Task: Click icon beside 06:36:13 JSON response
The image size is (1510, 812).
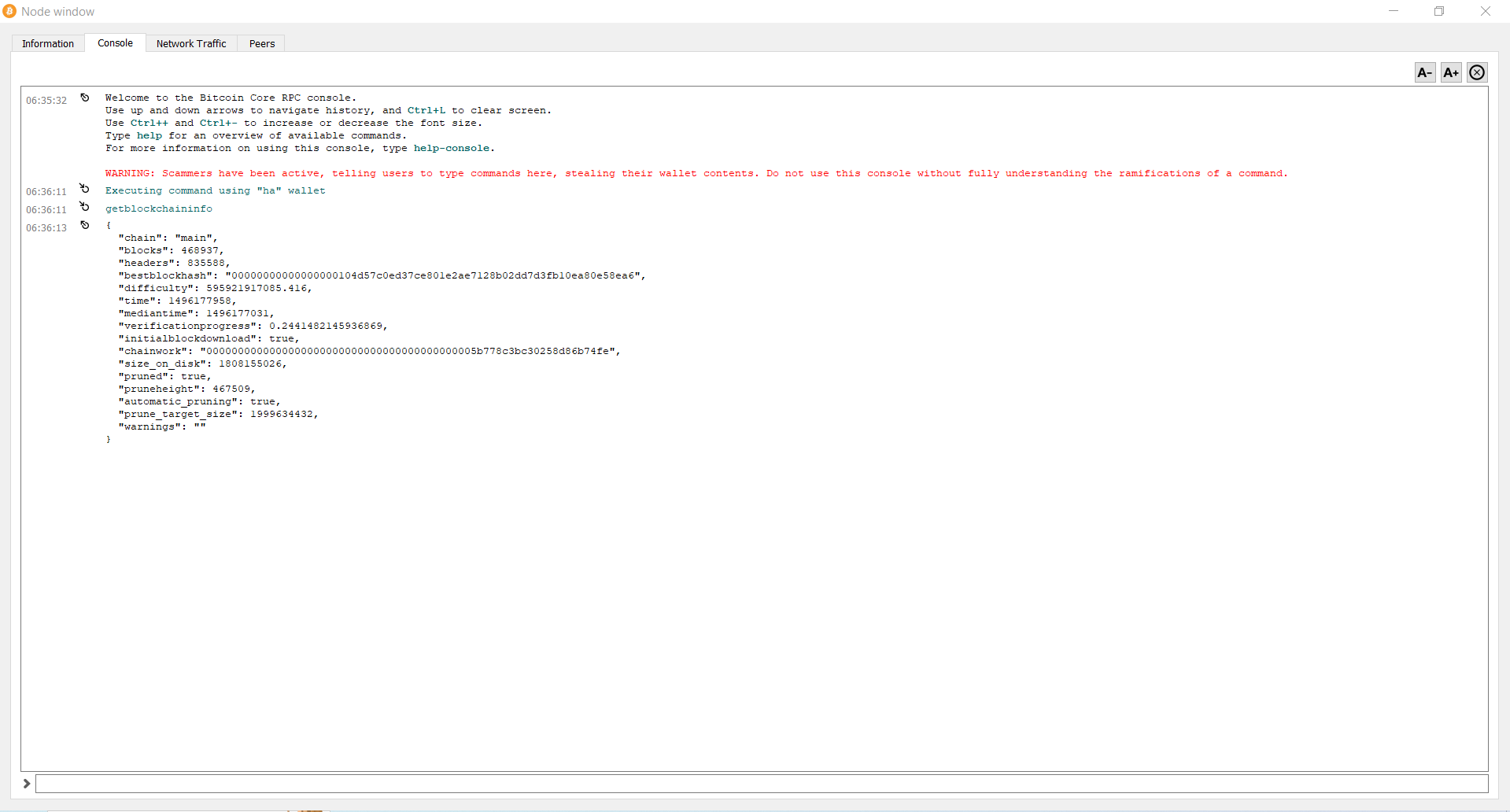Action: (85, 225)
